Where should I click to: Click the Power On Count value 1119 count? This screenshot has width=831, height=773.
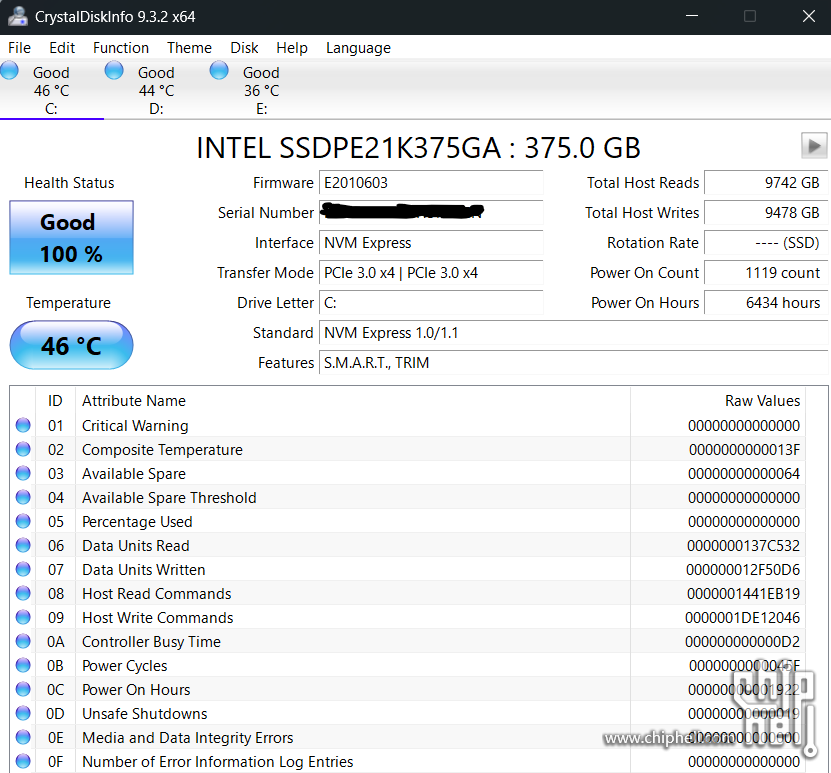click(766, 273)
